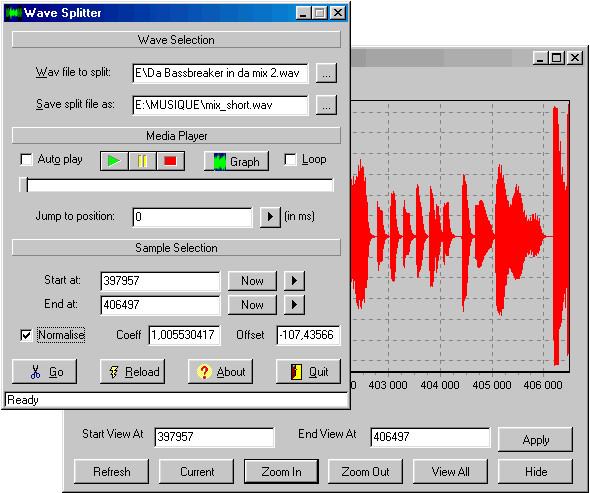Click the Zoom In button on graph

(281, 472)
